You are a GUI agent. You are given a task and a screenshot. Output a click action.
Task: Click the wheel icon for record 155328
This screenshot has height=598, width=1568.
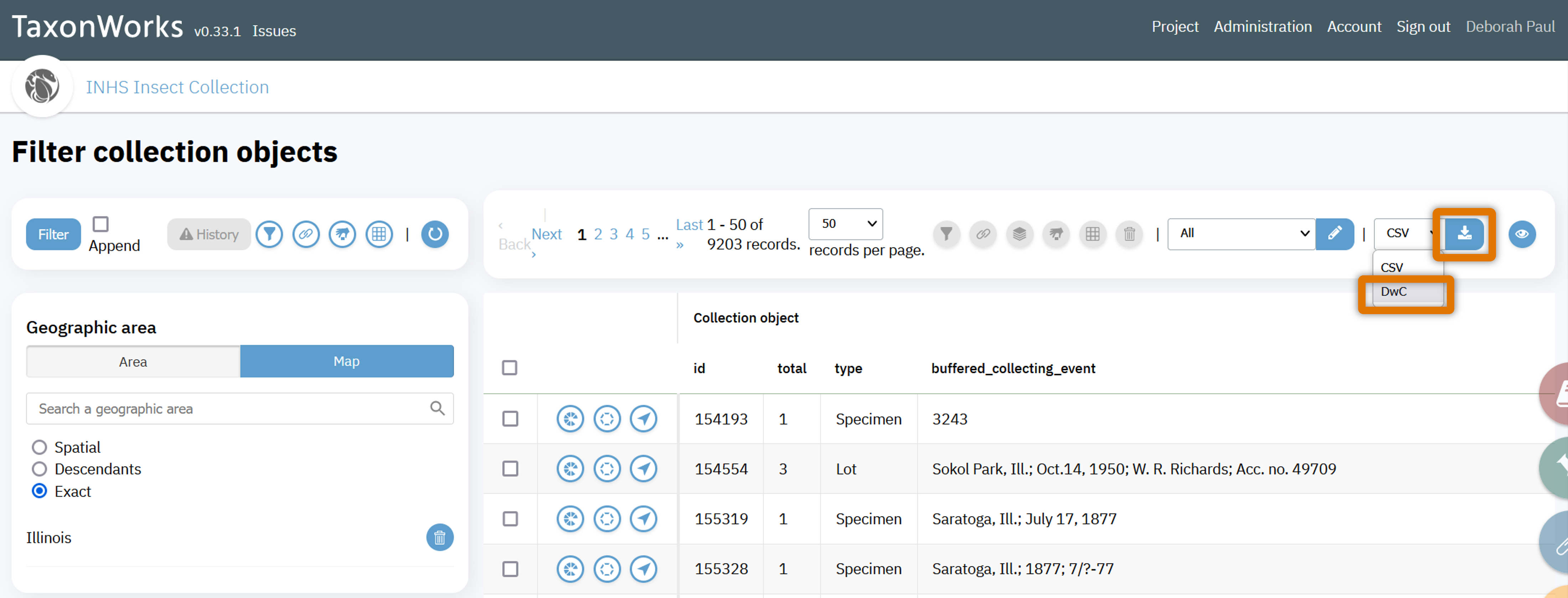coord(570,569)
